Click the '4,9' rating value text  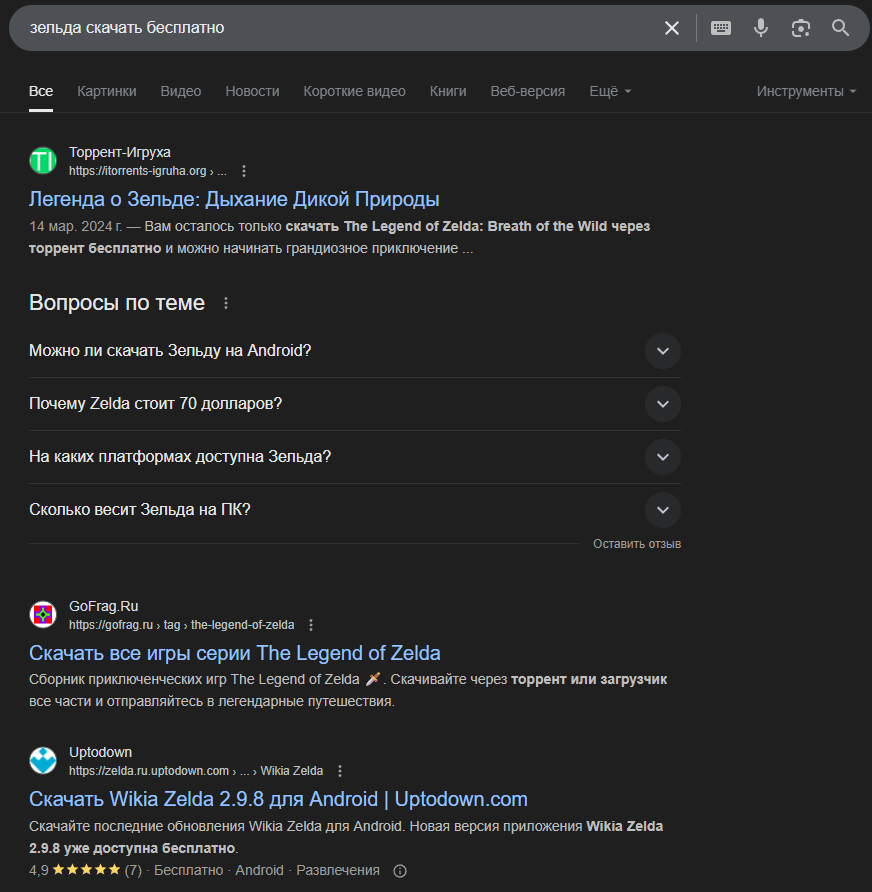pos(39,870)
